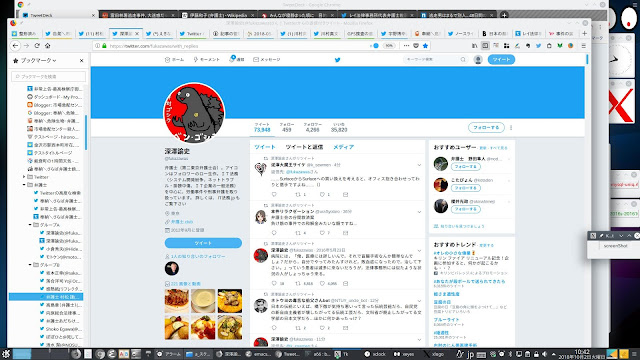Save page to Pocket icon

pyautogui.click(x=416, y=46)
